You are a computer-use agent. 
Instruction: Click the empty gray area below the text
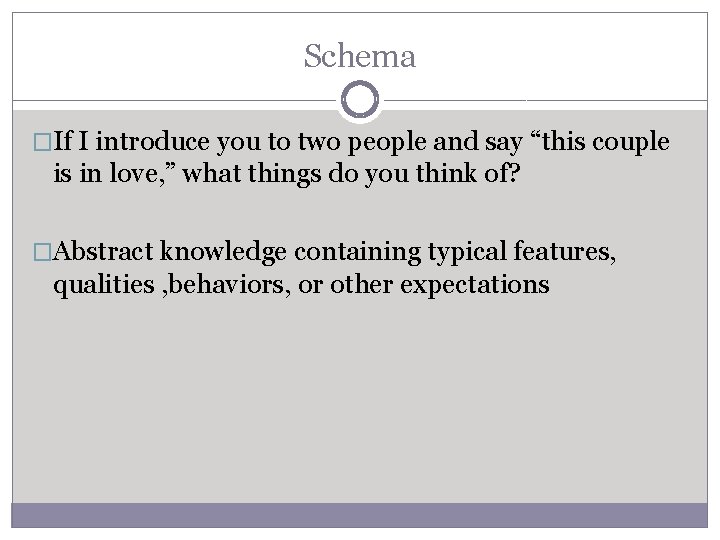(360, 400)
